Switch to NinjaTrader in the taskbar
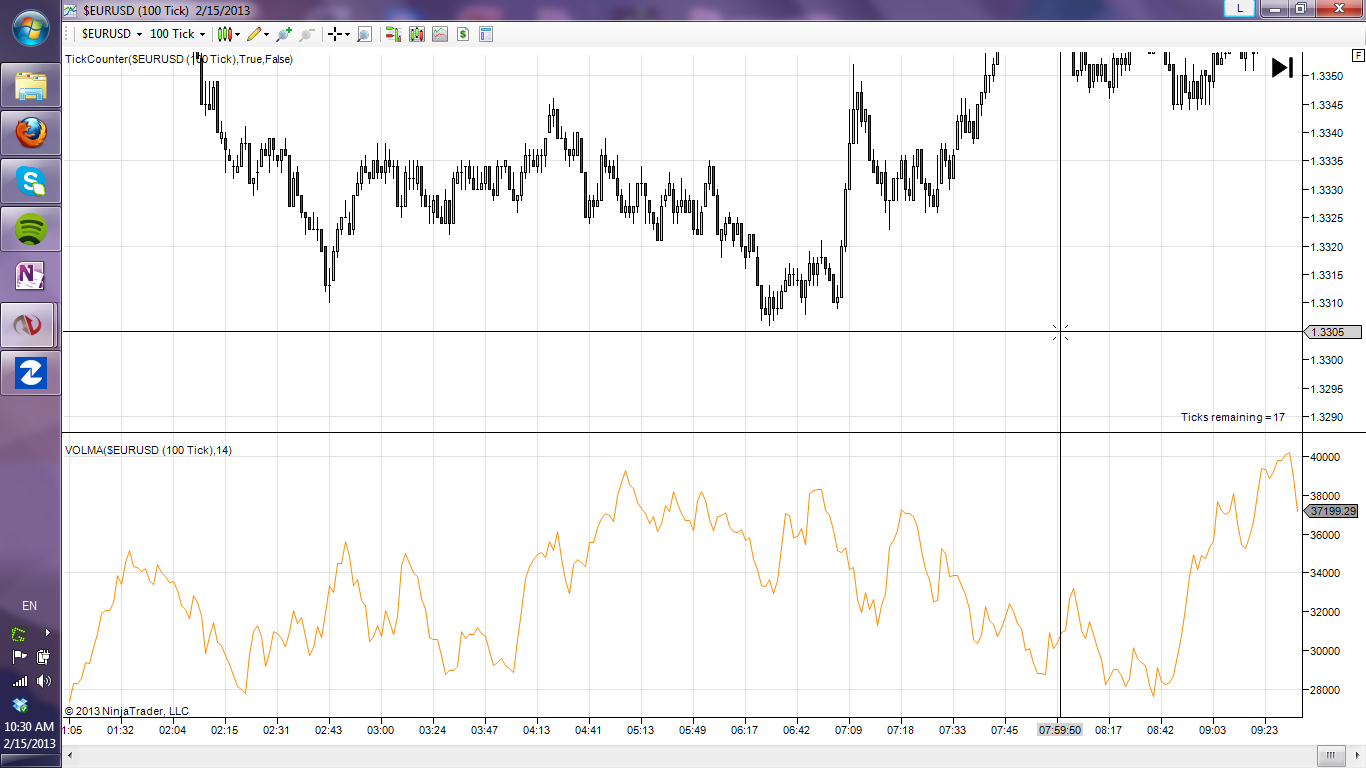This screenshot has width=1366, height=768. [30, 325]
